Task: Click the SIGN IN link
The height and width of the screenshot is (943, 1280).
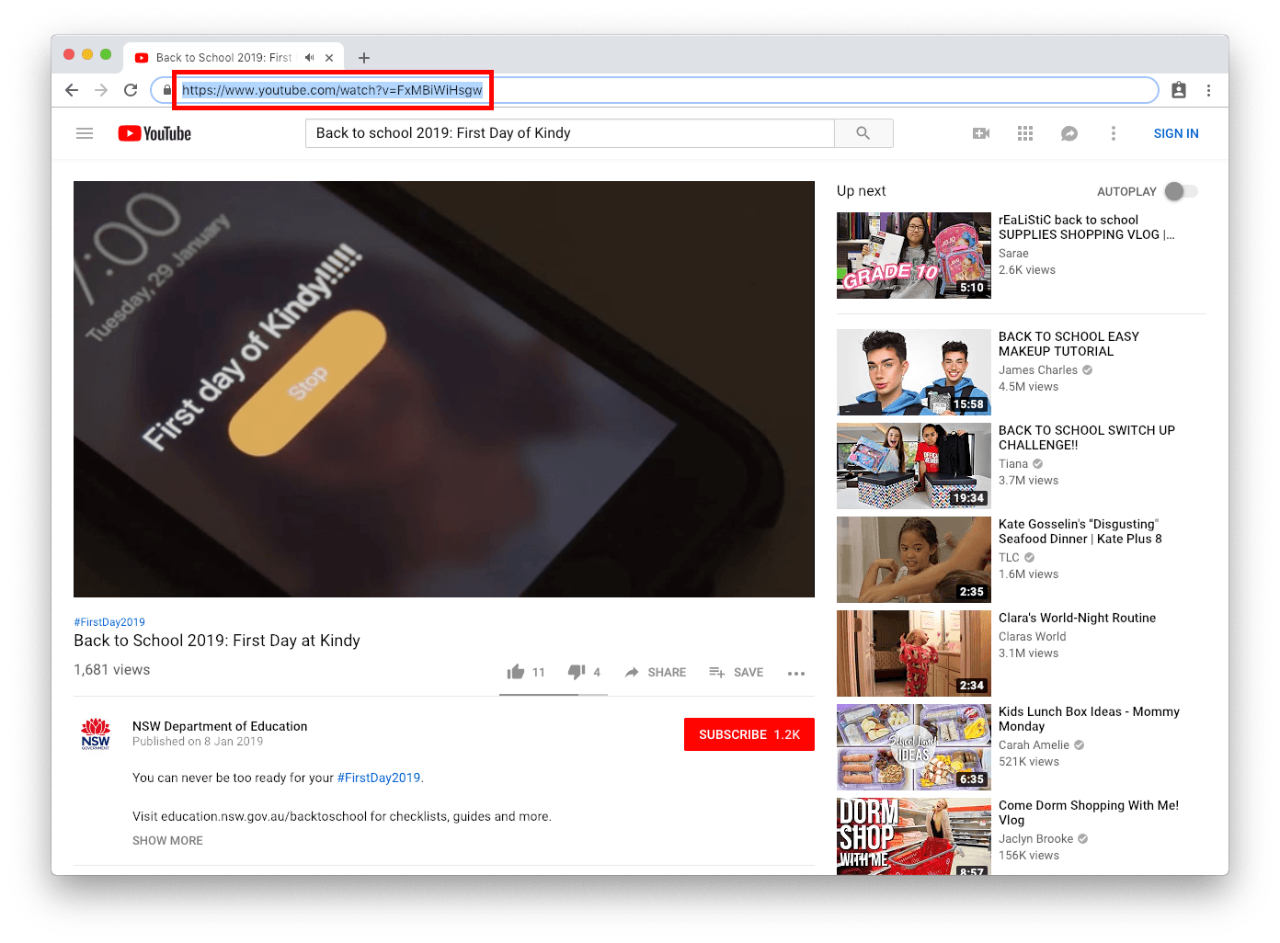Action: (x=1175, y=133)
